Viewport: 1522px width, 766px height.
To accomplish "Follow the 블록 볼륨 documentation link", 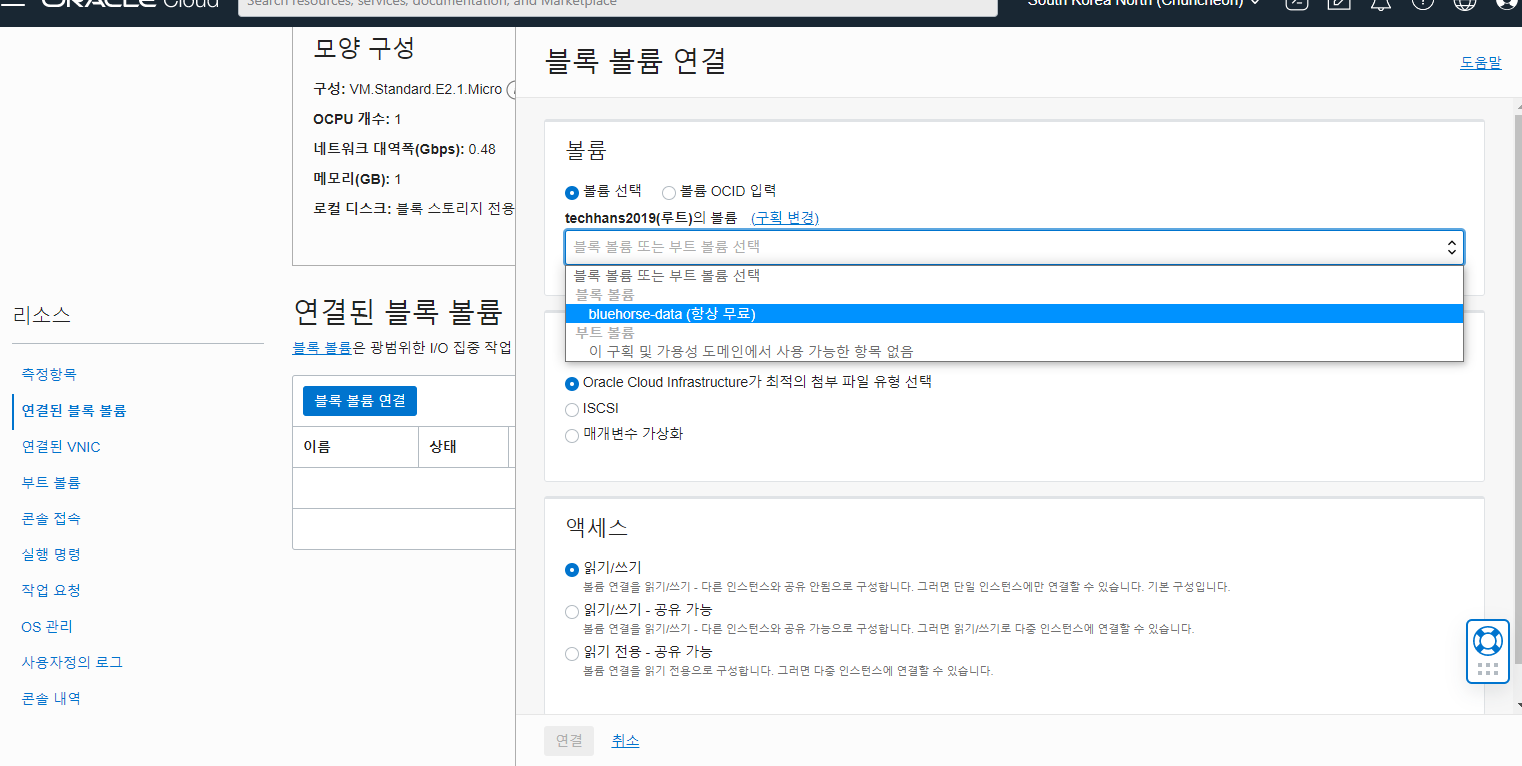I will [322, 347].
